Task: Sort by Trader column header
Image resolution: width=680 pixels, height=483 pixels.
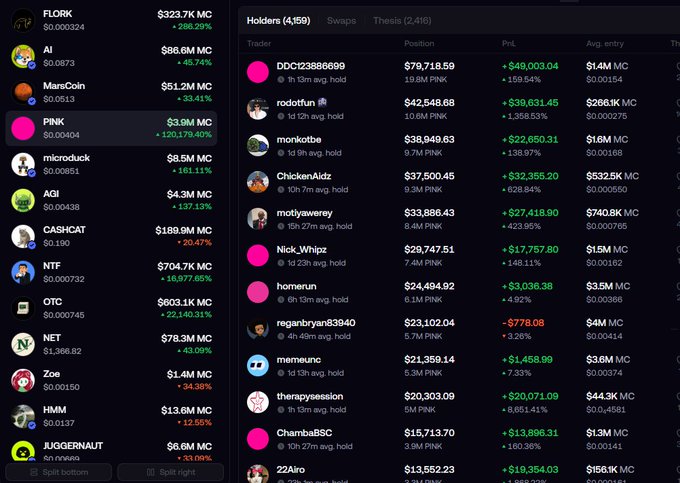Action: pos(259,43)
